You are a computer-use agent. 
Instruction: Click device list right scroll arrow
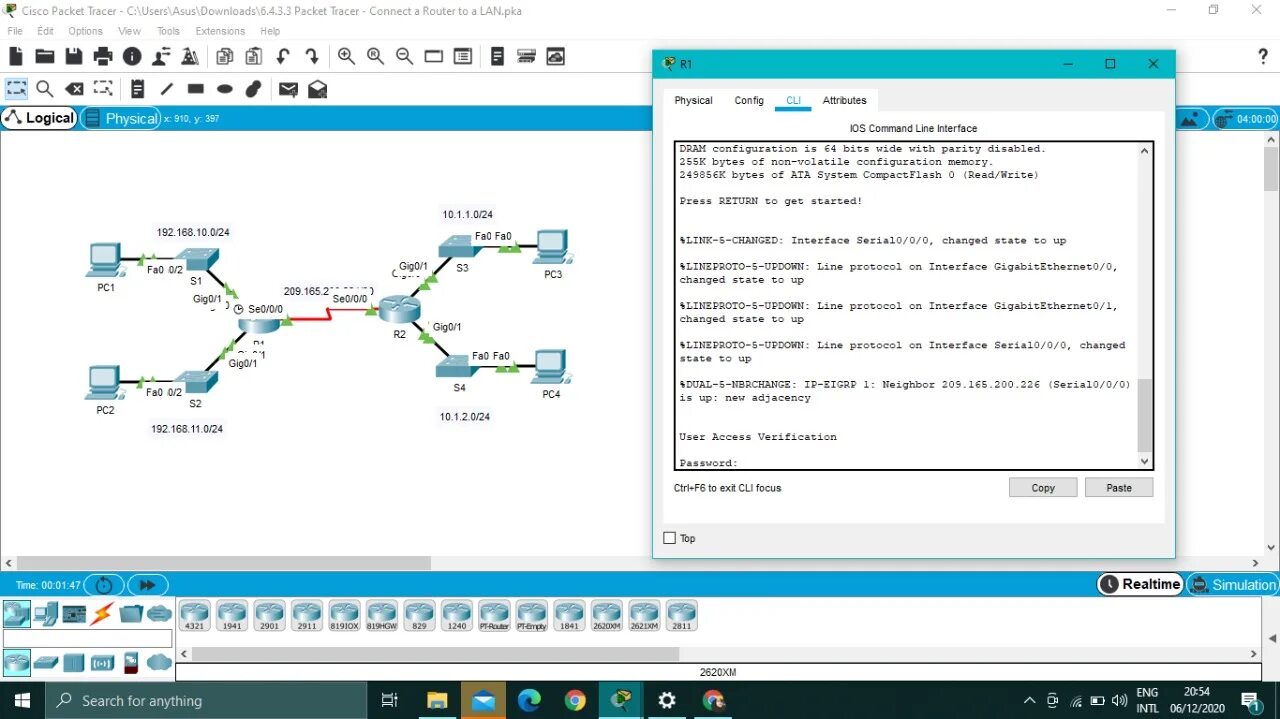1256,654
